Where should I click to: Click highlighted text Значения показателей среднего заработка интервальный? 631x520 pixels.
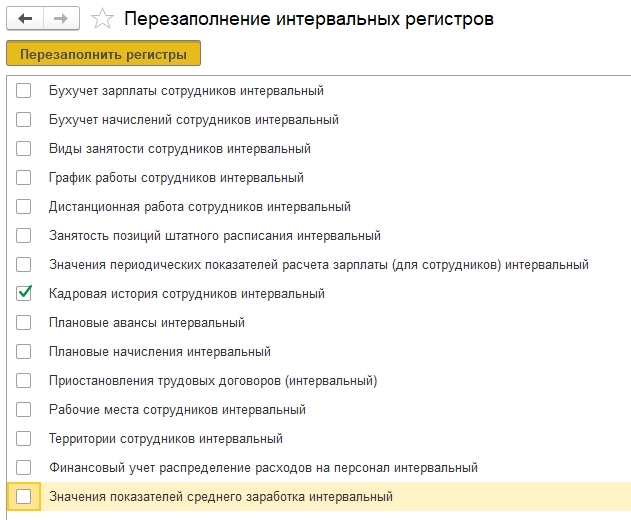coord(221,496)
